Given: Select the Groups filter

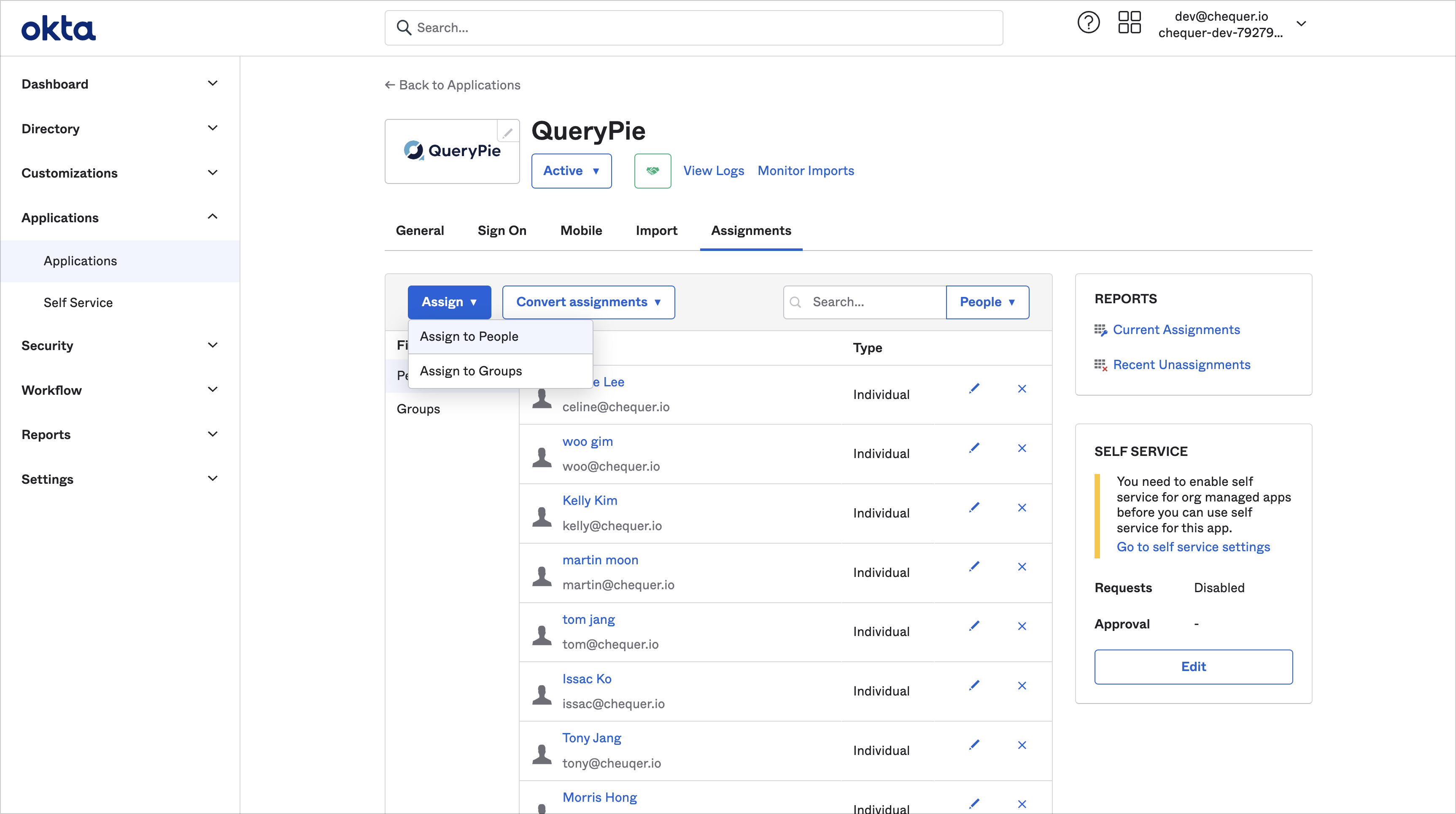Looking at the screenshot, I should (418, 409).
